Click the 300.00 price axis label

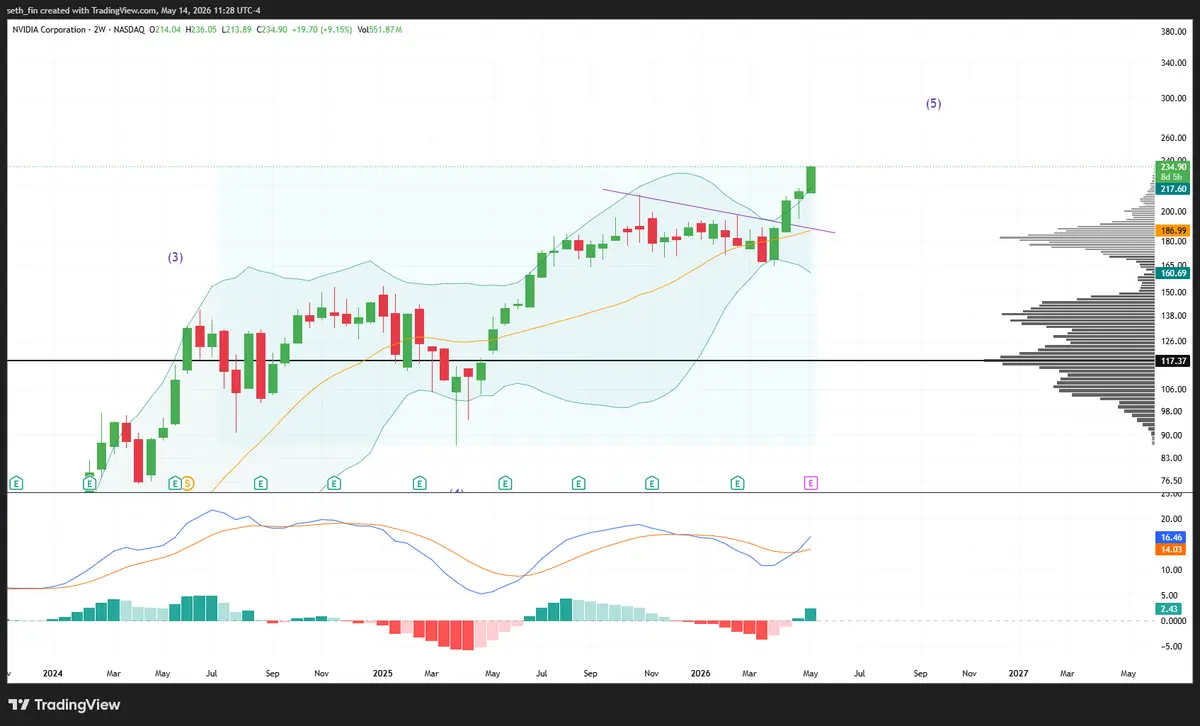[x=1173, y=98]
